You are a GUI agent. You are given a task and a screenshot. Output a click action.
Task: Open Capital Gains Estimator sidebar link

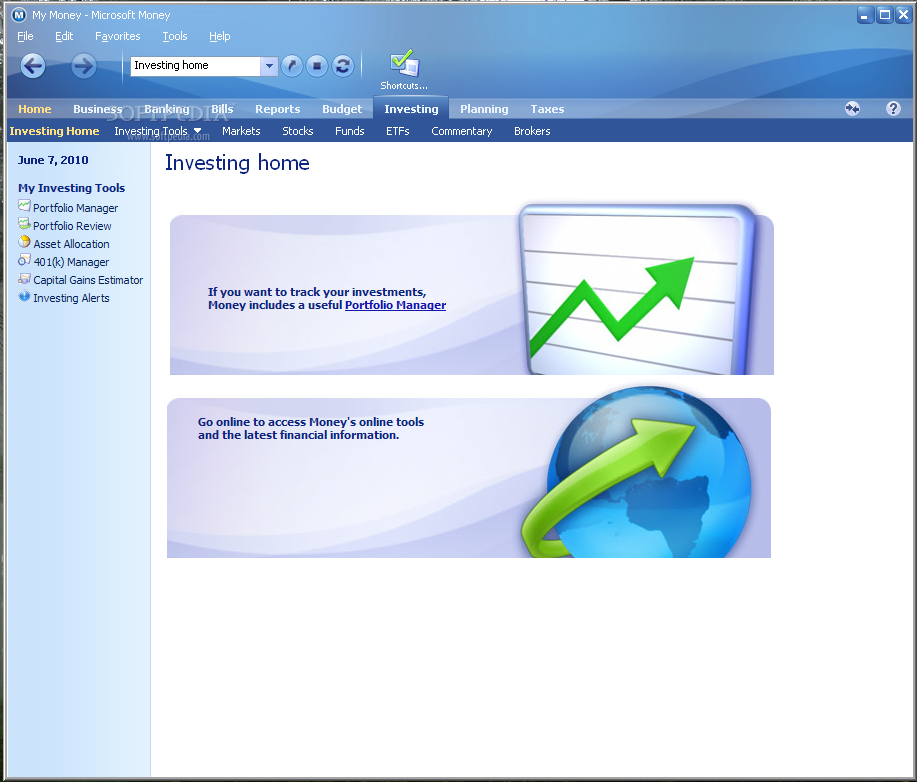point(88,280)
